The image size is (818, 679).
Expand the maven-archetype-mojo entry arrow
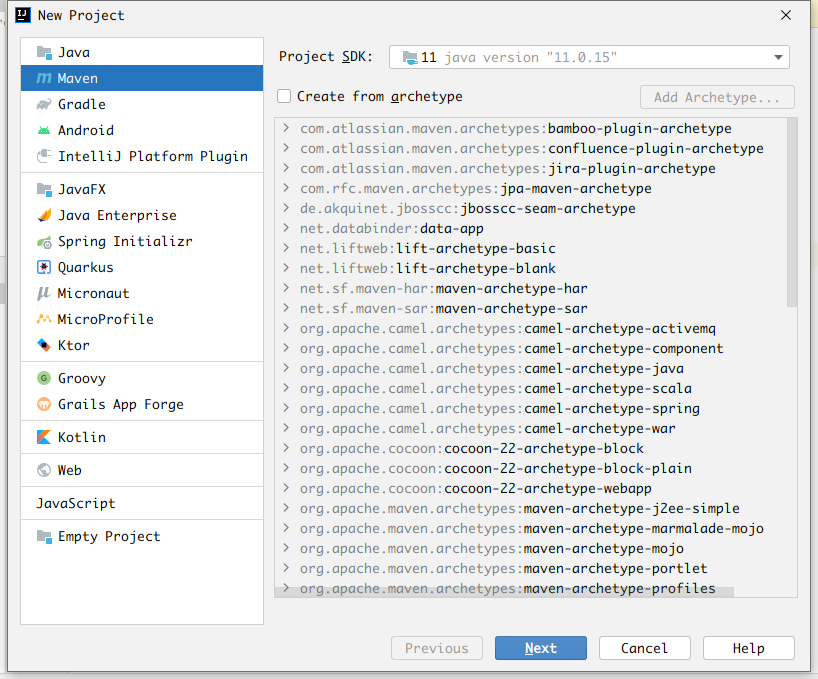(x=286, y=548)
